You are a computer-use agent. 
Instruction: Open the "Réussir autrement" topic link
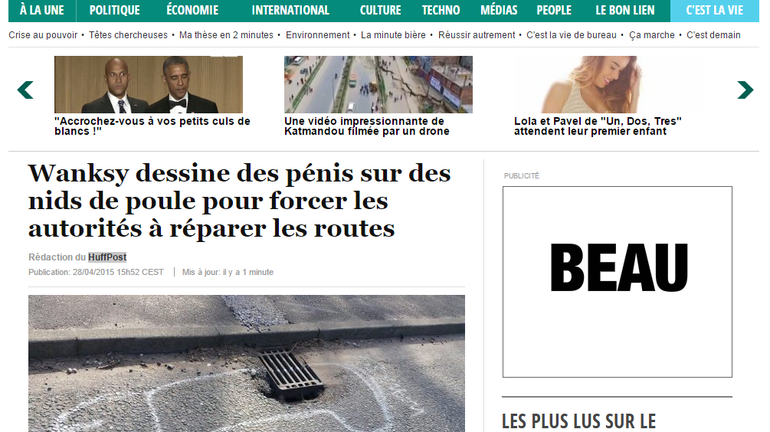(476, 35)
